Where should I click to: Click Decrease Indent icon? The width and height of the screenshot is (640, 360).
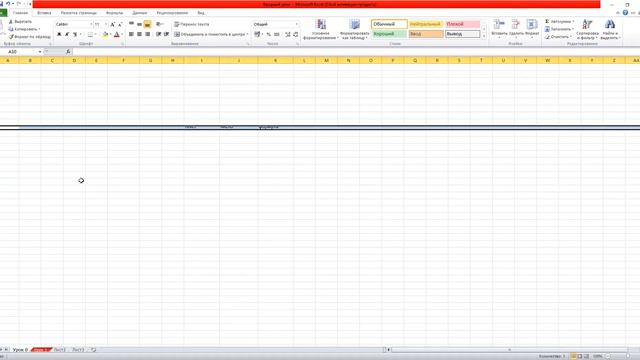coord(158,34)
